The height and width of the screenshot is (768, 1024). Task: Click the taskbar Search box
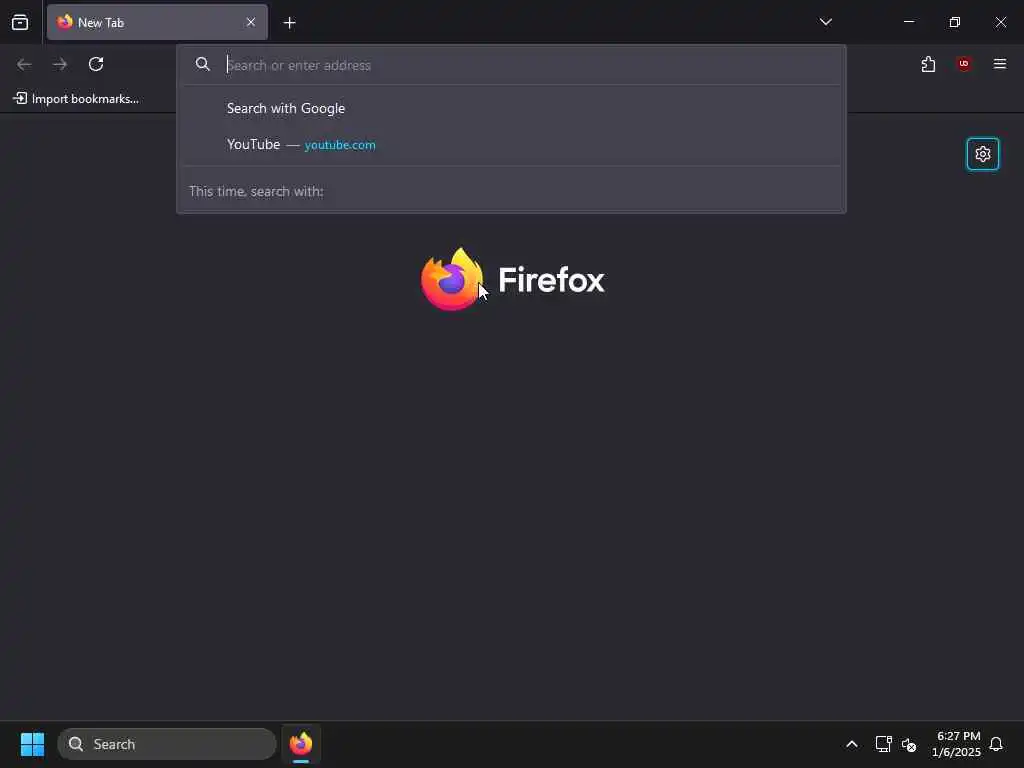[x=167, y=744]
